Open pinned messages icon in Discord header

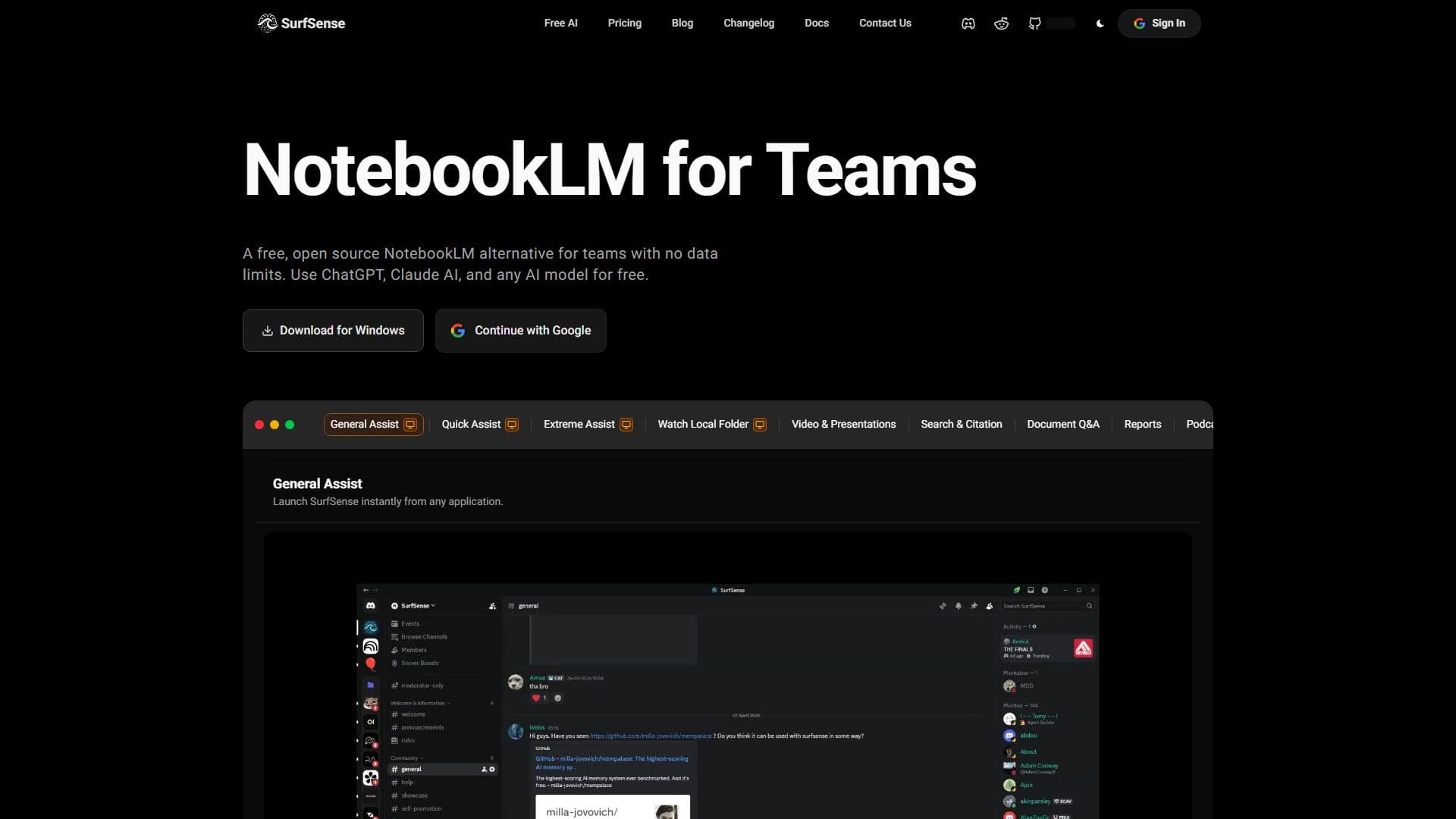[x=974, y=606]
